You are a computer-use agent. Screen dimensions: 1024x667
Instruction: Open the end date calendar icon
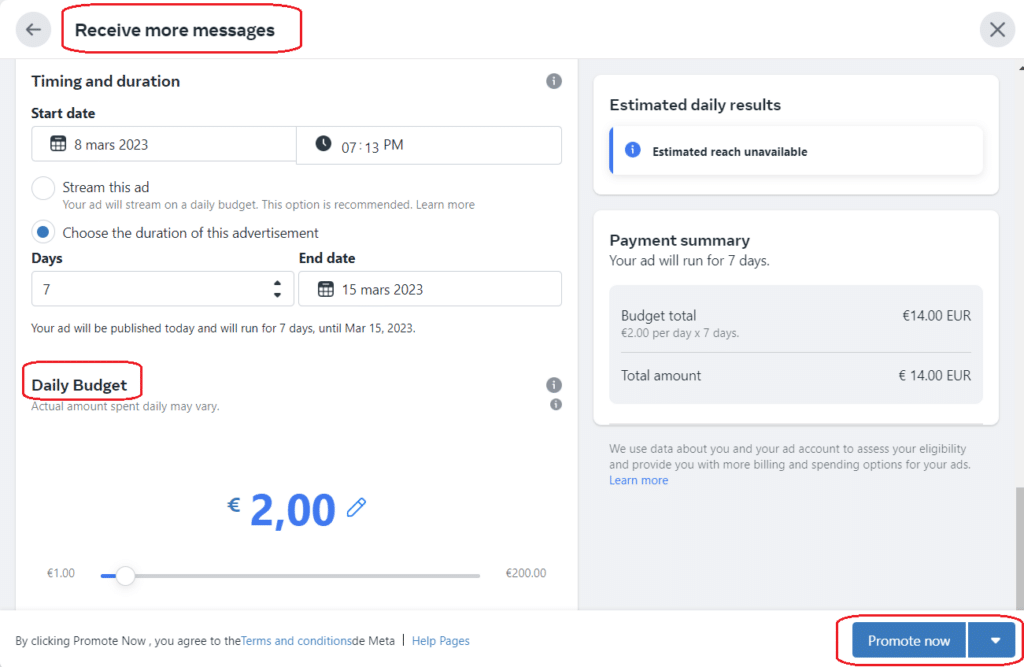(325, 289)
